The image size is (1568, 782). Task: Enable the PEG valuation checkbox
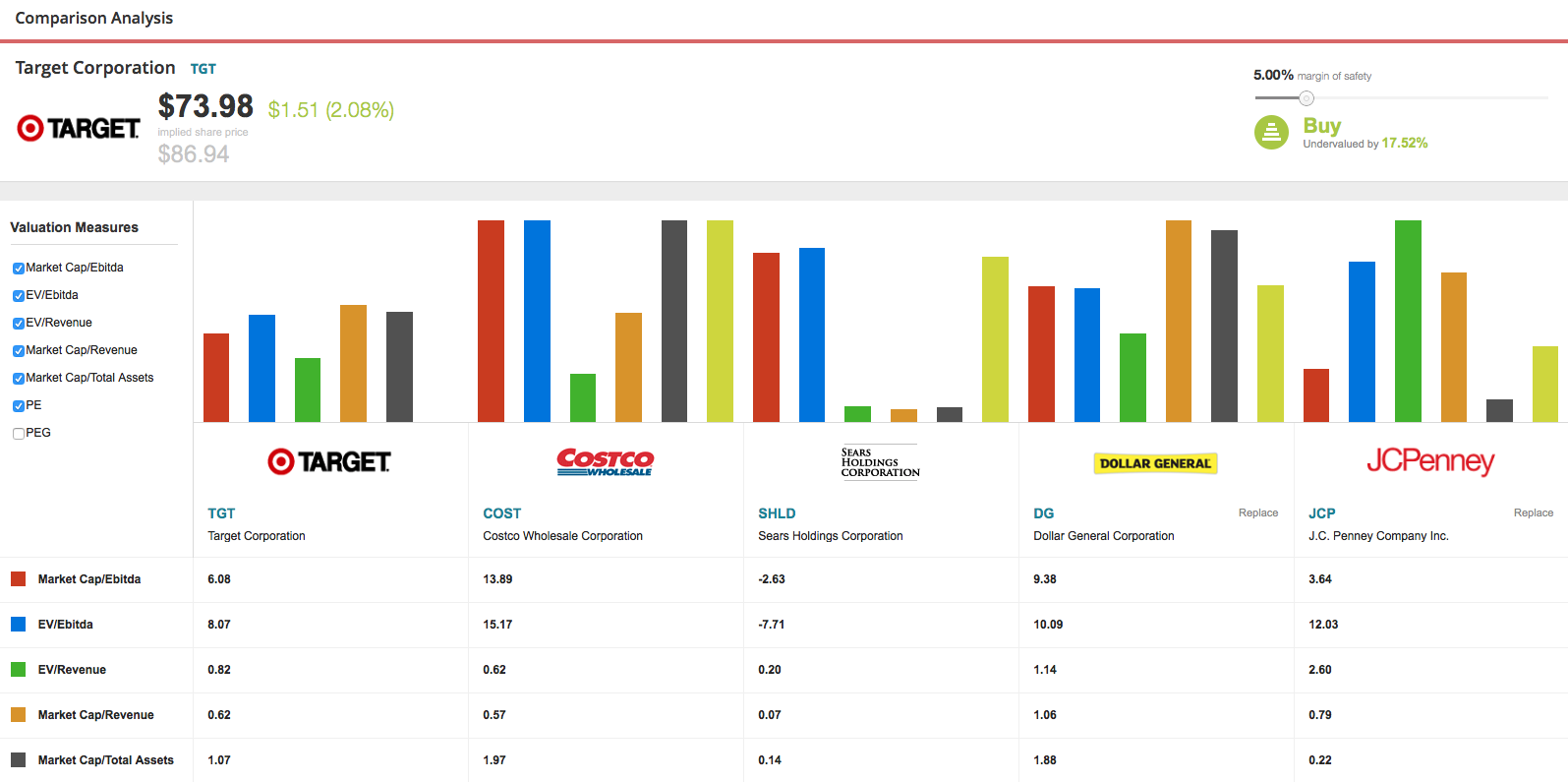click(19, 434)
